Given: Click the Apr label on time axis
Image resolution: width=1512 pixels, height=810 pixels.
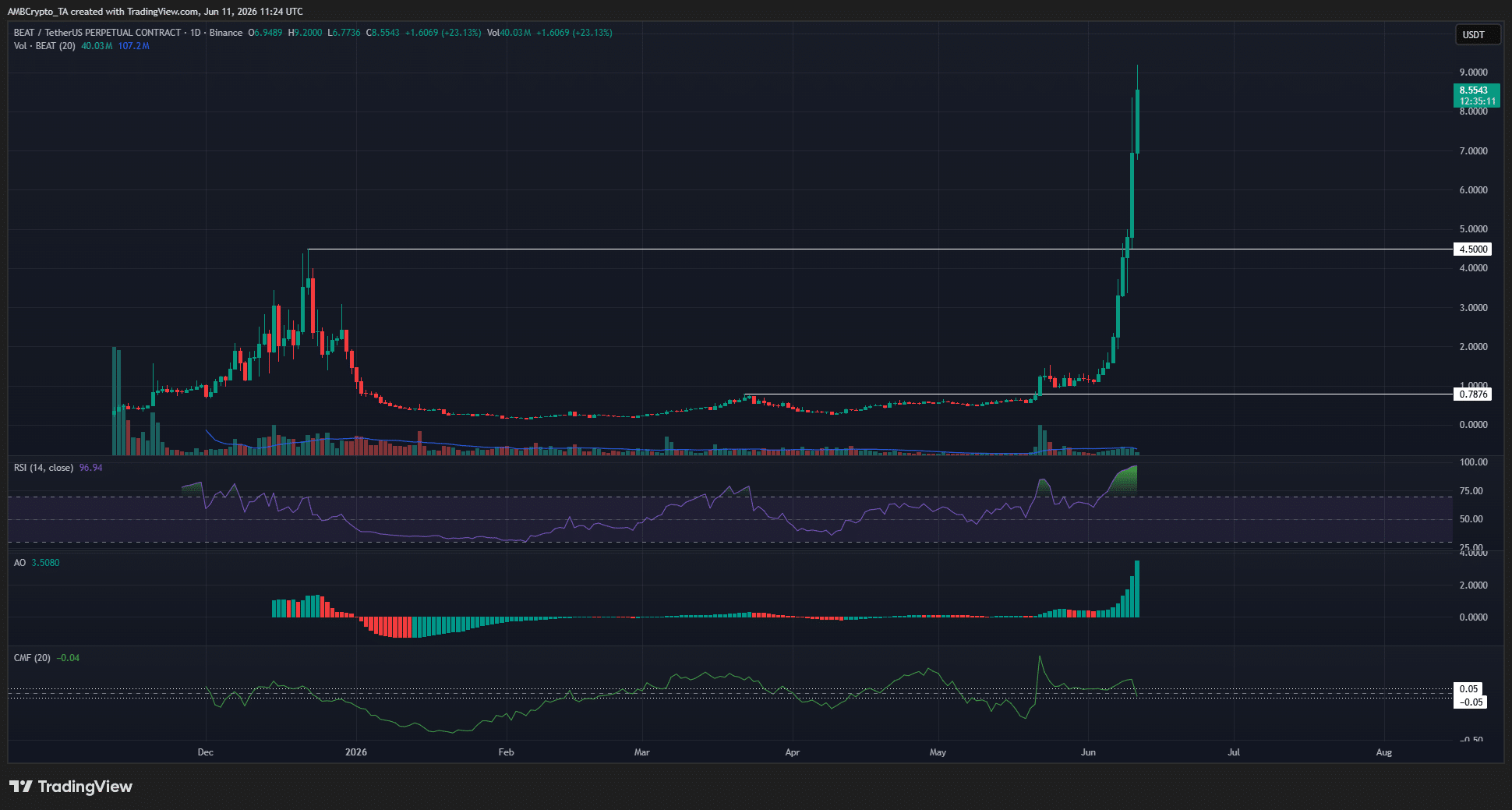Looking at the screenshot, I should (x=793, y=752).
